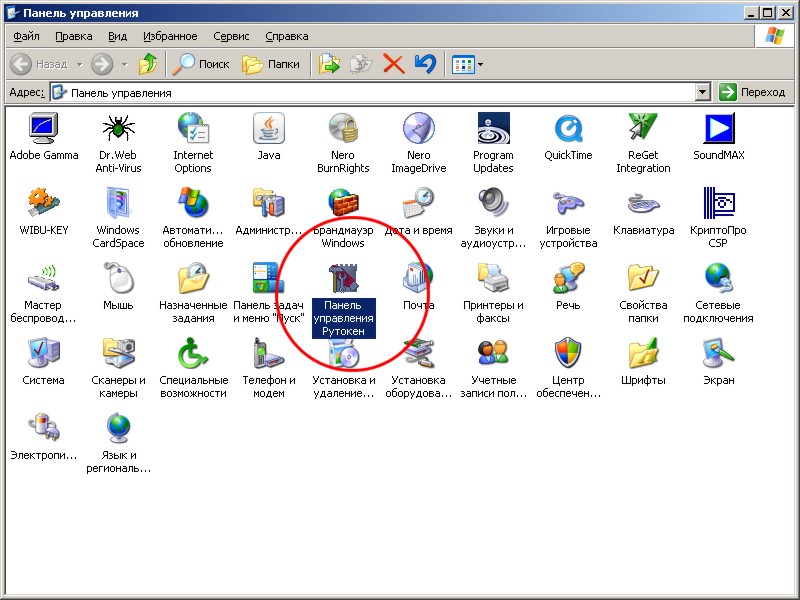
Task: Open the QuickTime settings icon
Action: 568,129
